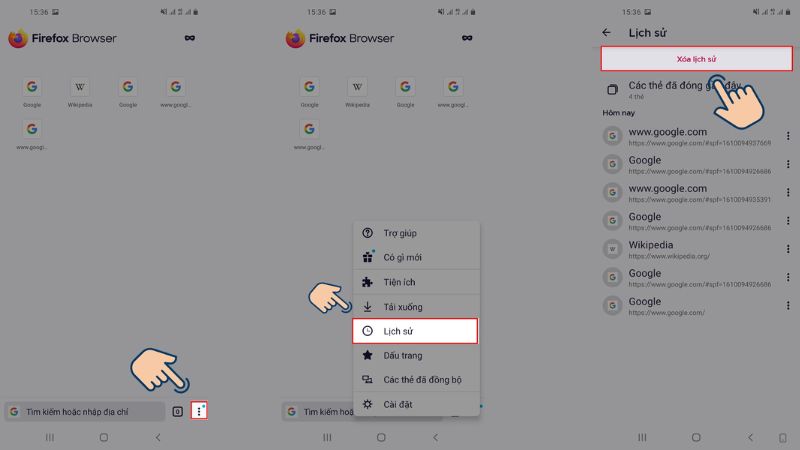
Task: Open the tab counter button
Action: point(178,412)
